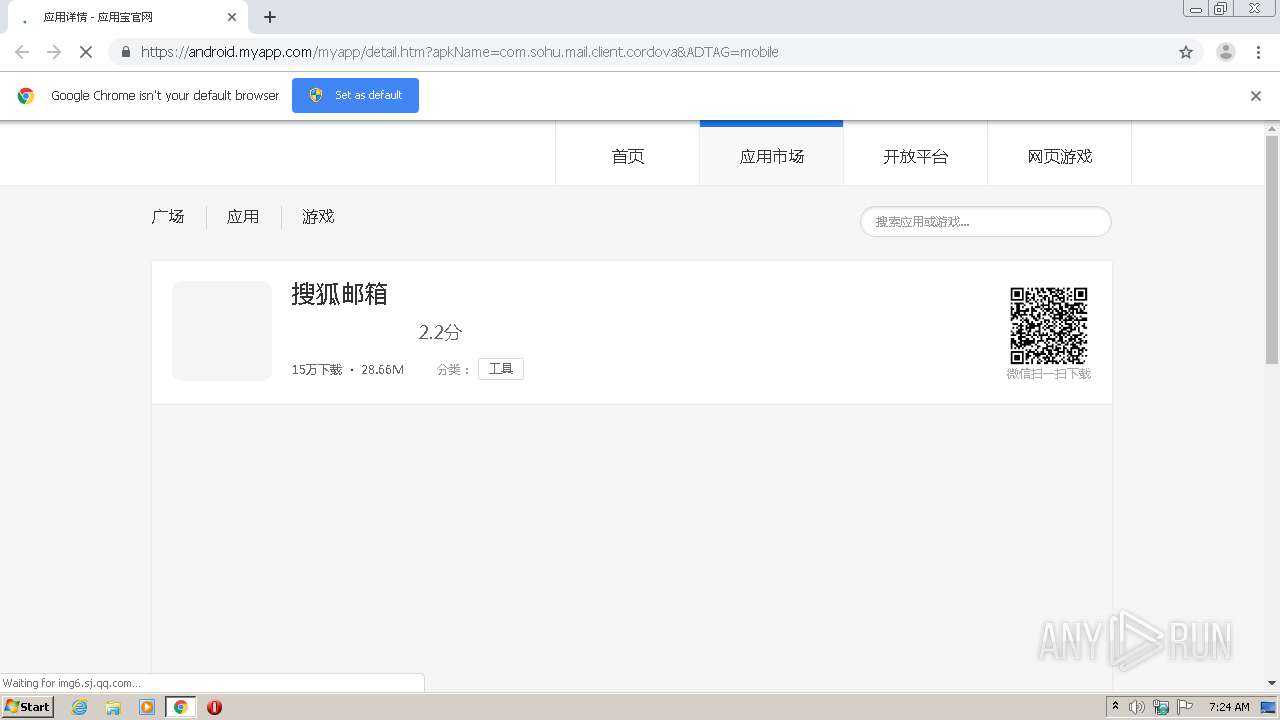This screenshot has height=720, width=1280.
Task: Open a new tab with plus button
Action: (x=270, y=17)
